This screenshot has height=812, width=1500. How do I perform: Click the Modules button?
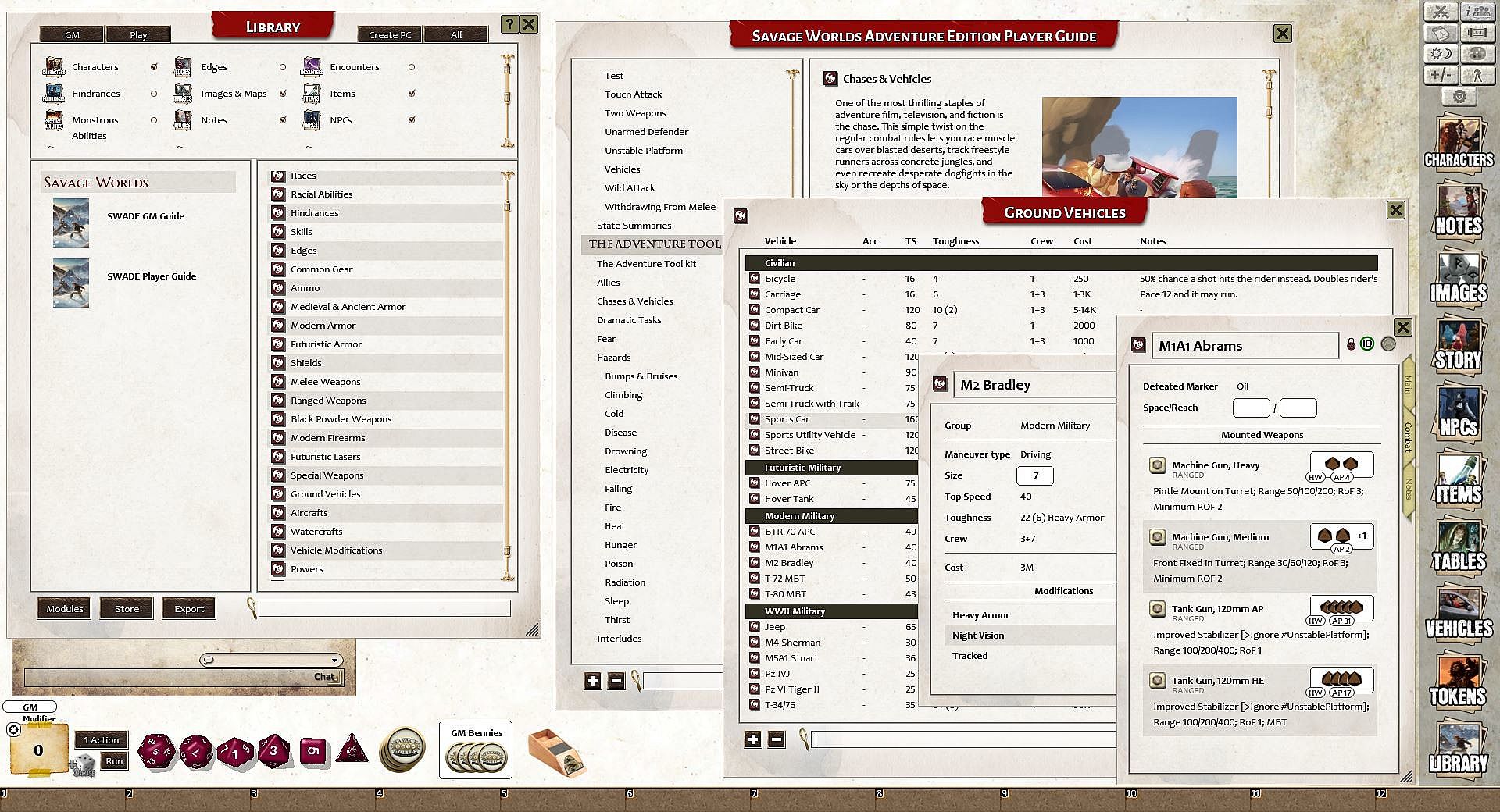[x=64, y=609]
